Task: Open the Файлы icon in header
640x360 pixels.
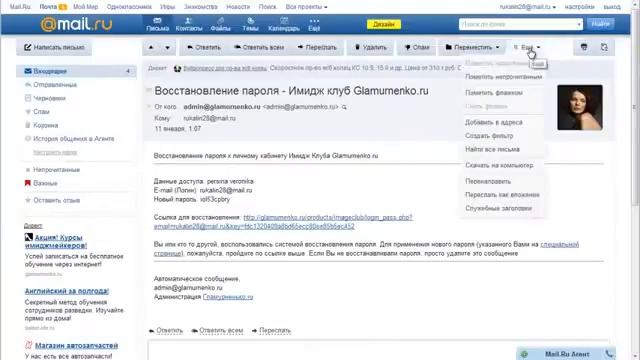Action: coord(220,24)
